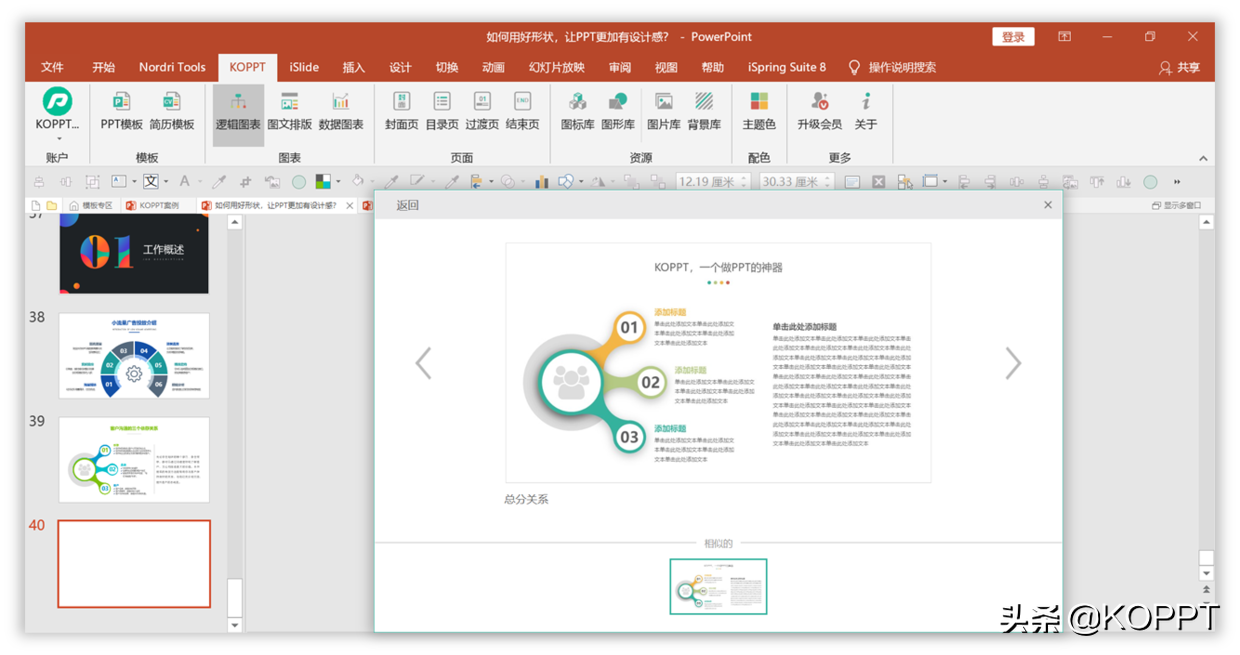Image resolution: width=1240 pixels, height=655 pixels.
Task: Click the lightbulb 操作说明搜索 search
Action: (x=892, y=67)
